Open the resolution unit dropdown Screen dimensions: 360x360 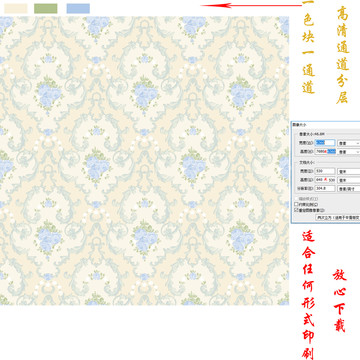pos(349,188)
